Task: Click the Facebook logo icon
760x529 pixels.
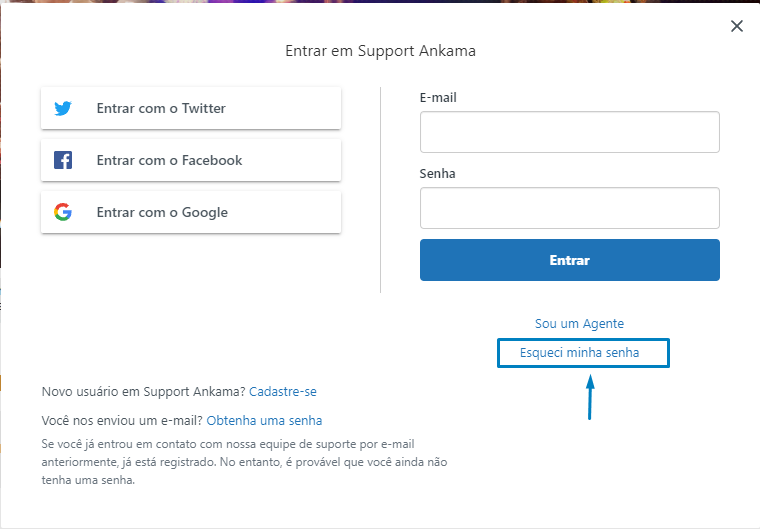Action: pyautogui.click(x=63, y=160)
